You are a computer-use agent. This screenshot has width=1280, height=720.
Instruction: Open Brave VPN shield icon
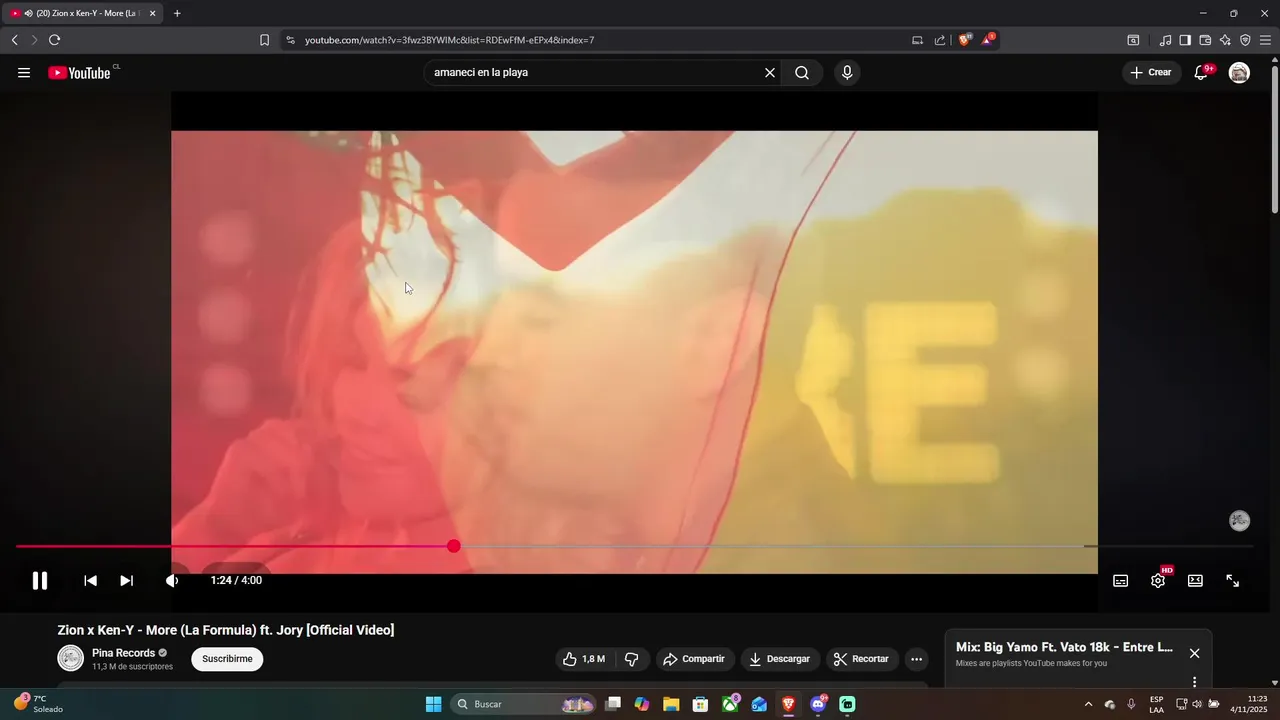[1245, 40]
